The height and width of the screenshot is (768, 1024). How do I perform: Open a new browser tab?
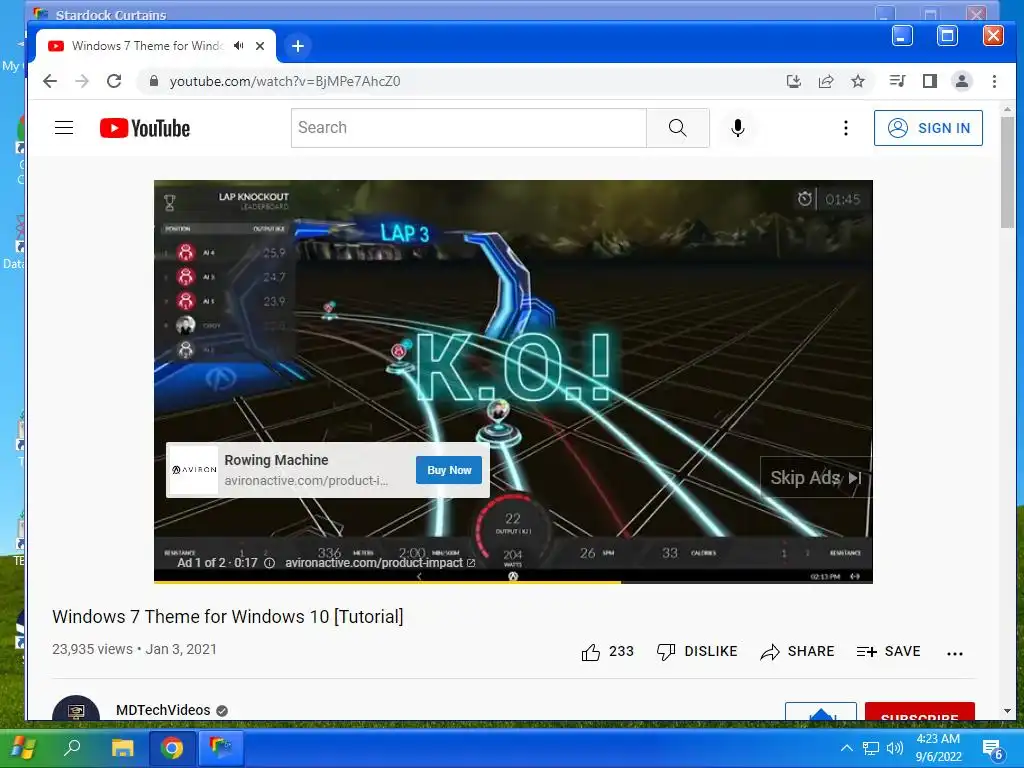click(x=298, y=46)
